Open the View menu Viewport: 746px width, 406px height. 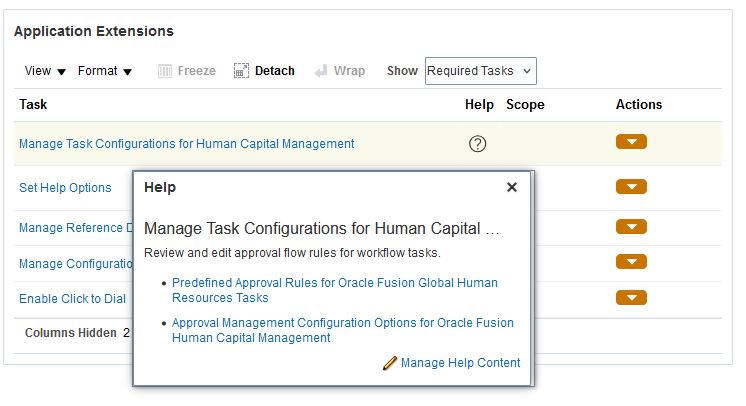click(x=45, y=71)
